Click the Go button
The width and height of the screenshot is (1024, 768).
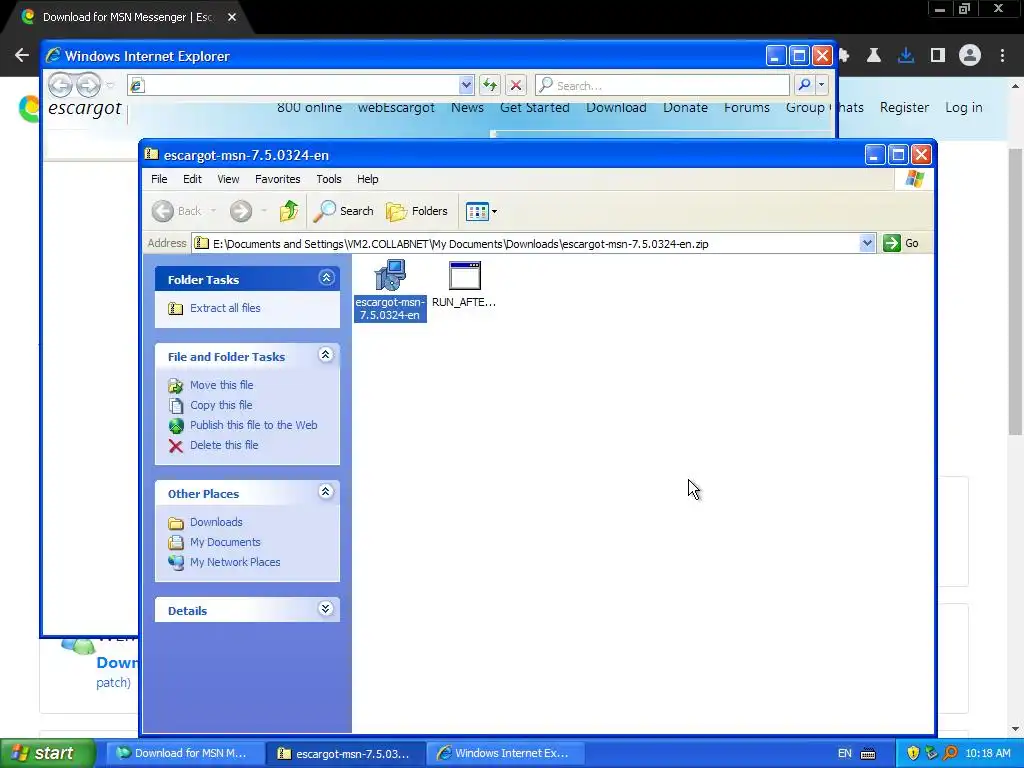[x=901, y=243]
